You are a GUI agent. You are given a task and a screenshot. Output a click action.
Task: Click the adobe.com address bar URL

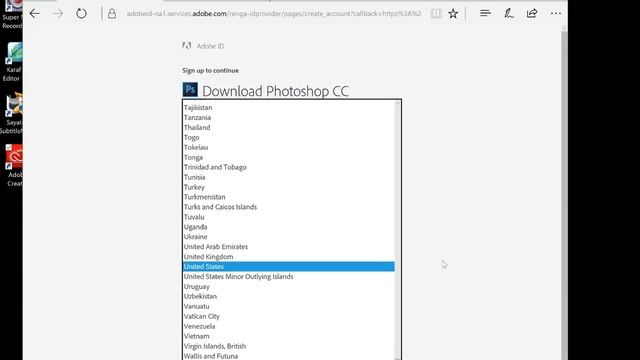[273, 13]
